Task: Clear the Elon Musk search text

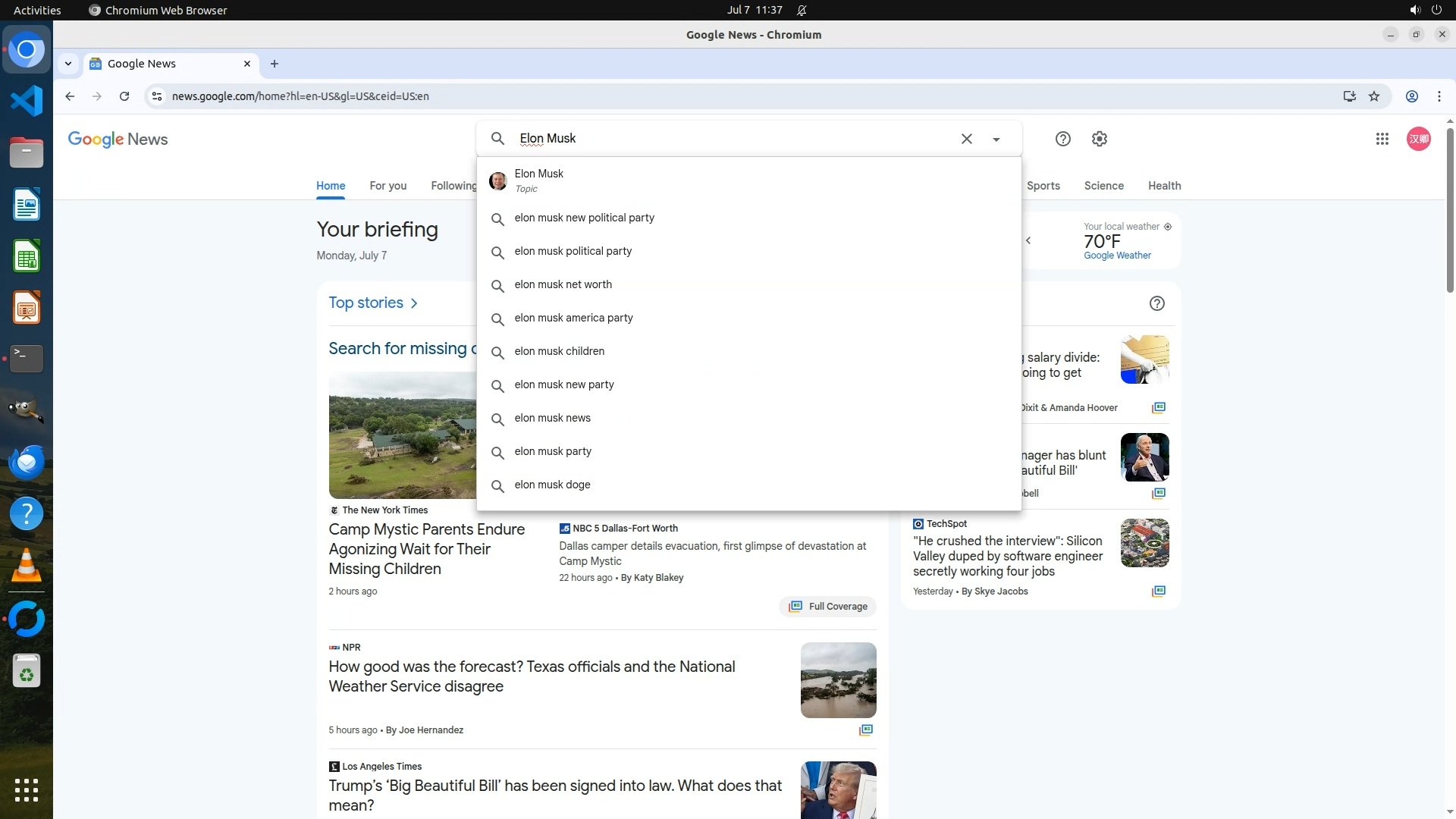Action: [x=966, y=139]
